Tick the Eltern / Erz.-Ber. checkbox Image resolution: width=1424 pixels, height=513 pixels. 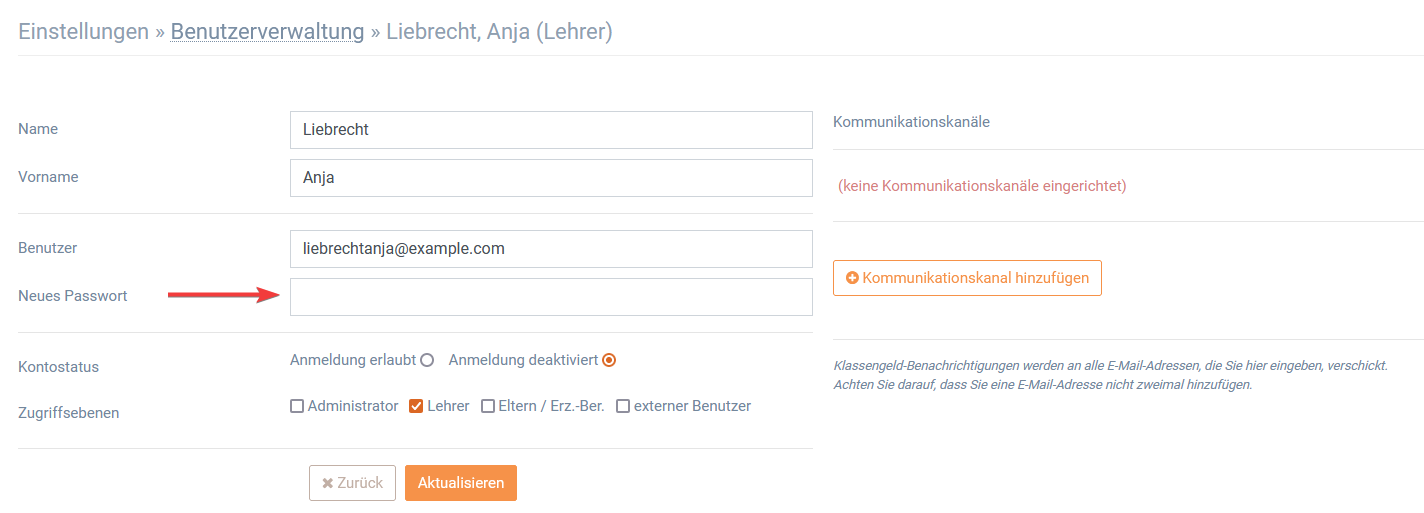coord(488,406)
